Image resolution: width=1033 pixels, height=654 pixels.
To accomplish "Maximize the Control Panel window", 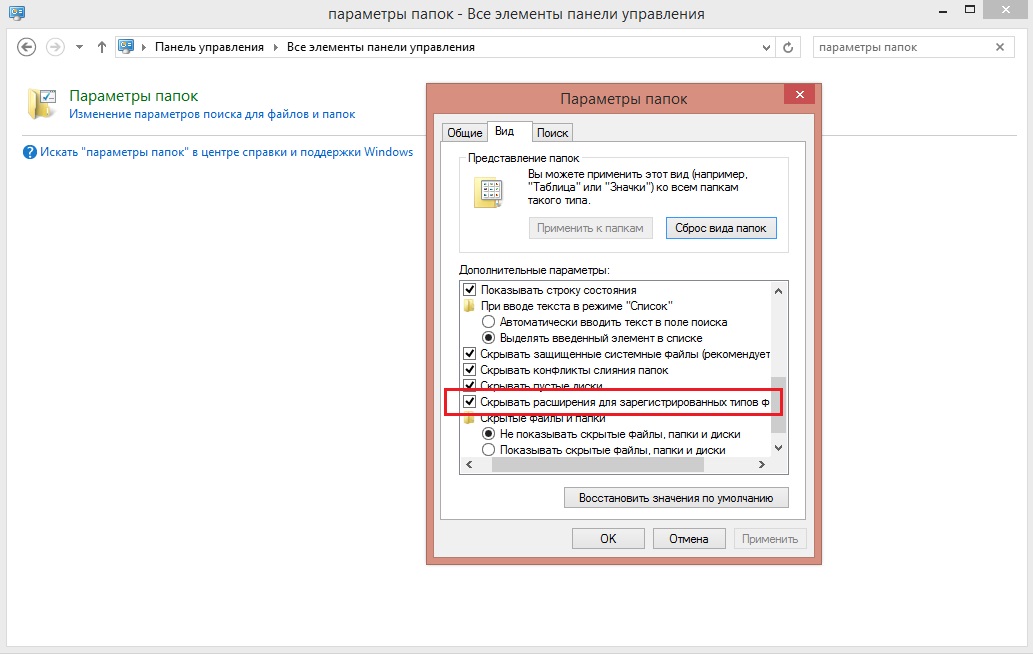I will 970,9.
